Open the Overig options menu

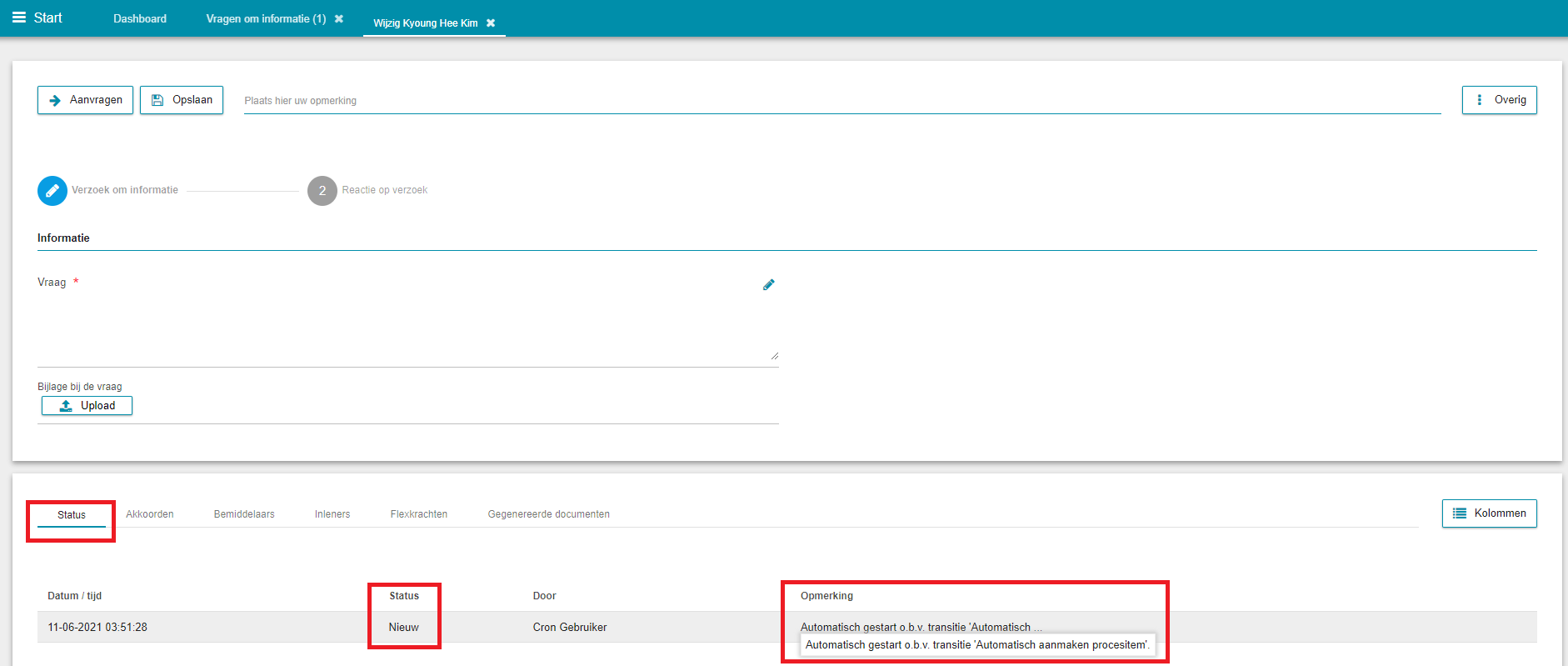coord(1499,100)
